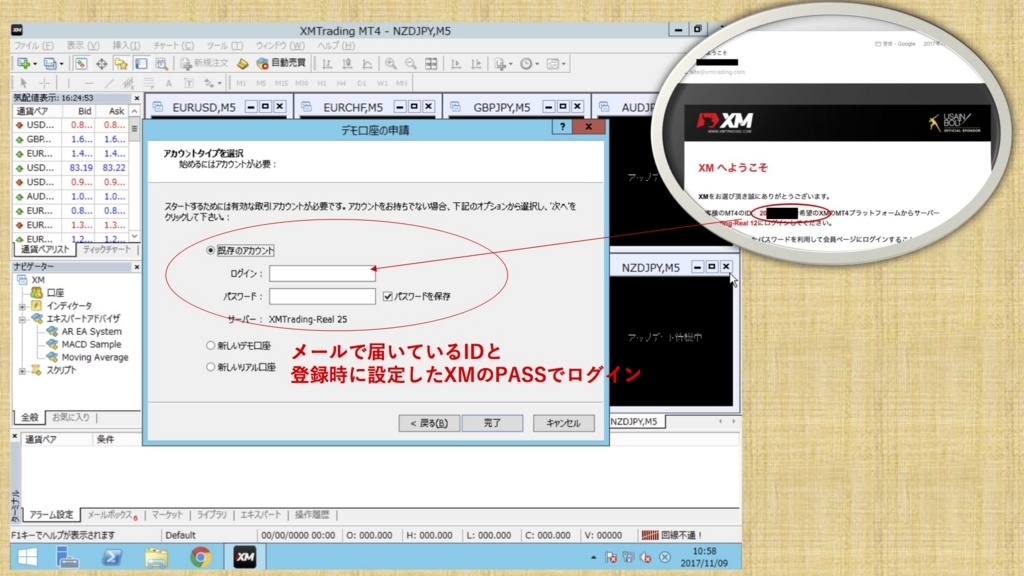Open the periodicity dropdown arrow
The image size is (1024, 576).
click(x=537, y=64)
